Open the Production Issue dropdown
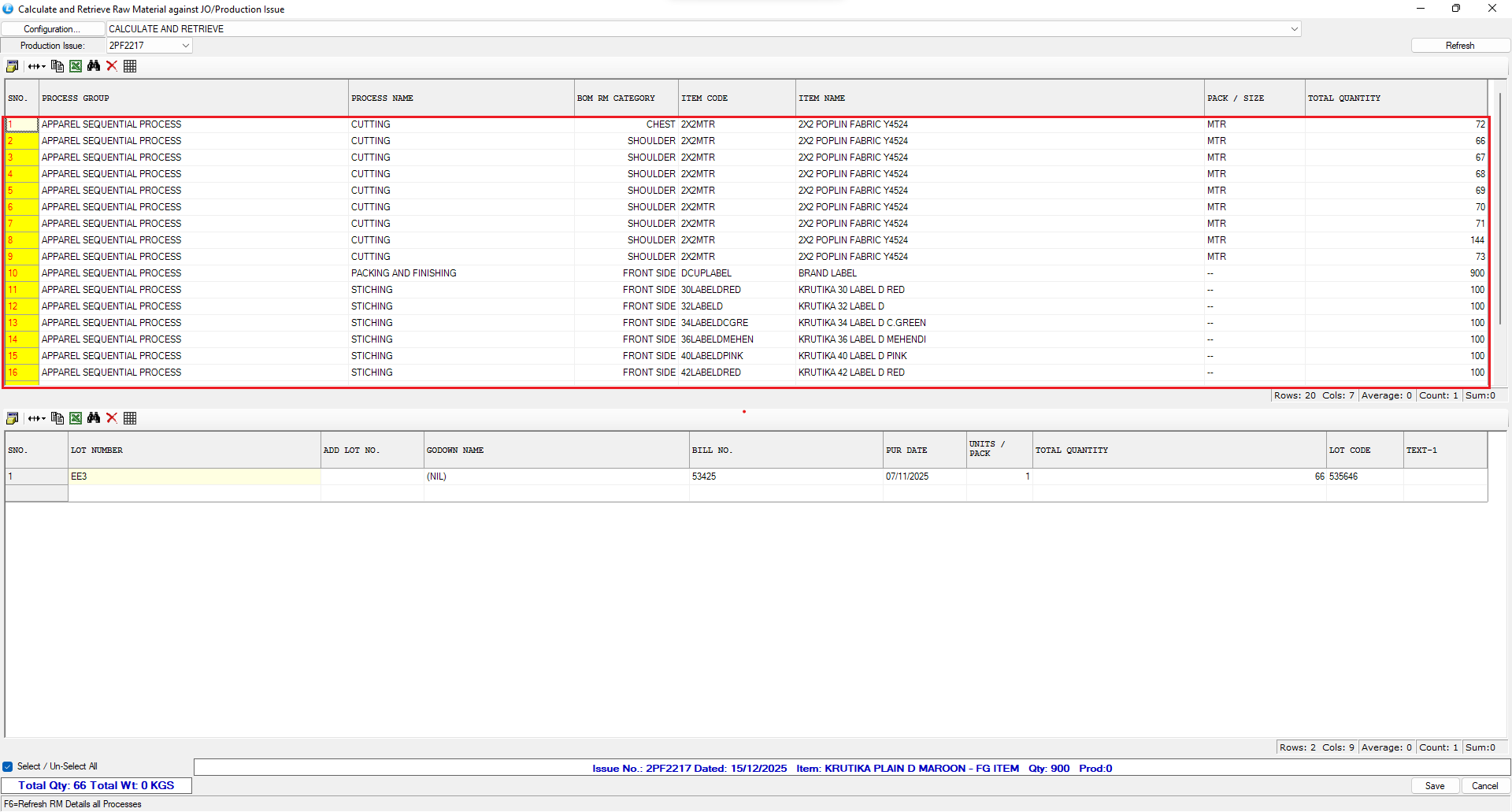Screen dimensions: 1512x812 tap(186, 46)
